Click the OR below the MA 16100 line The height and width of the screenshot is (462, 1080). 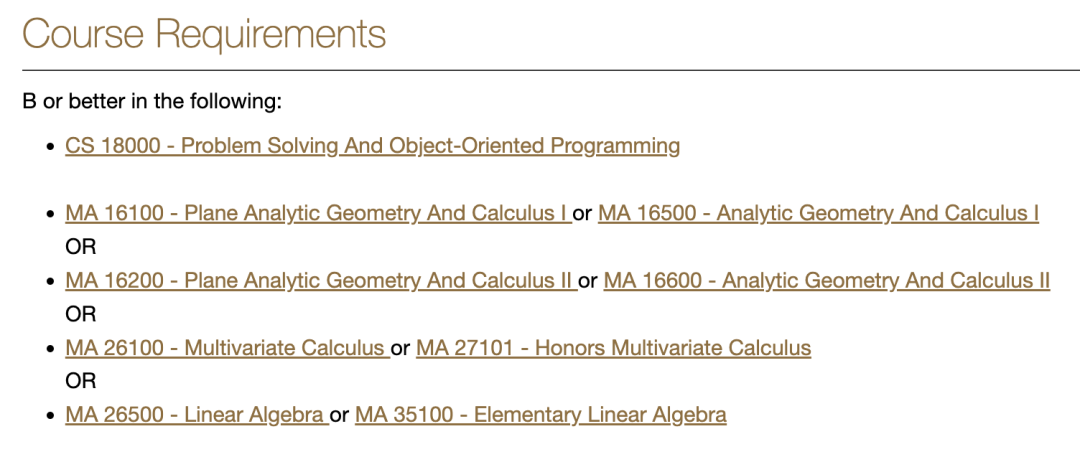[81, 247]
